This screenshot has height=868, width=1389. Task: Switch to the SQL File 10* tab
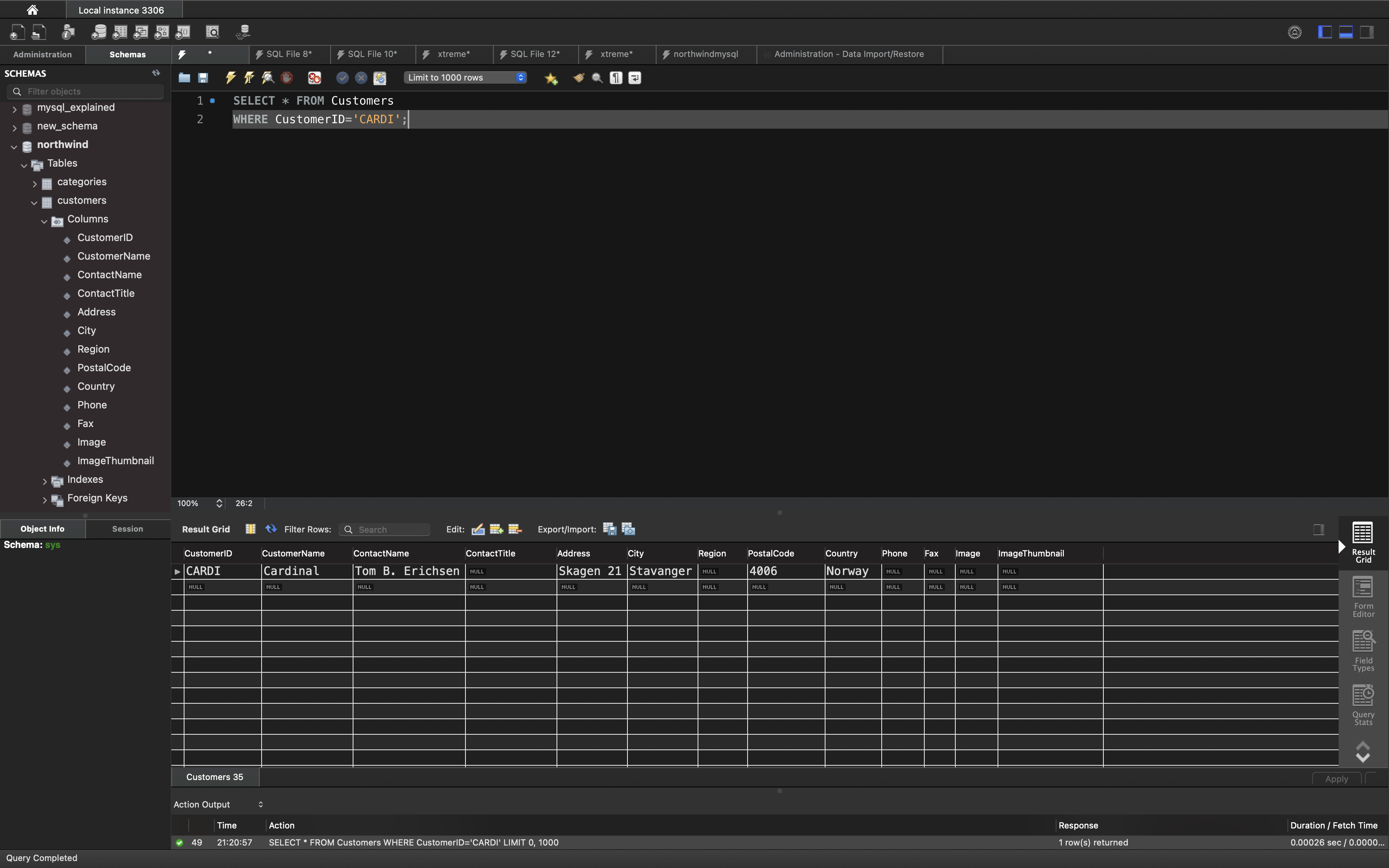[372, 54]
